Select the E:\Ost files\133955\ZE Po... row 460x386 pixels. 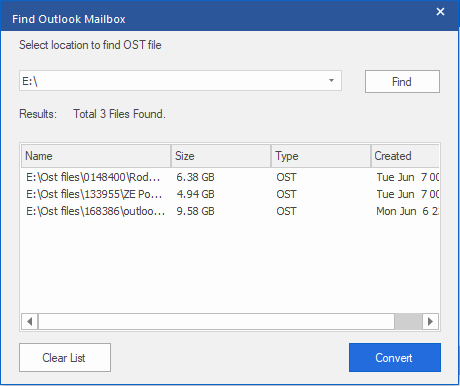[230, 194]
